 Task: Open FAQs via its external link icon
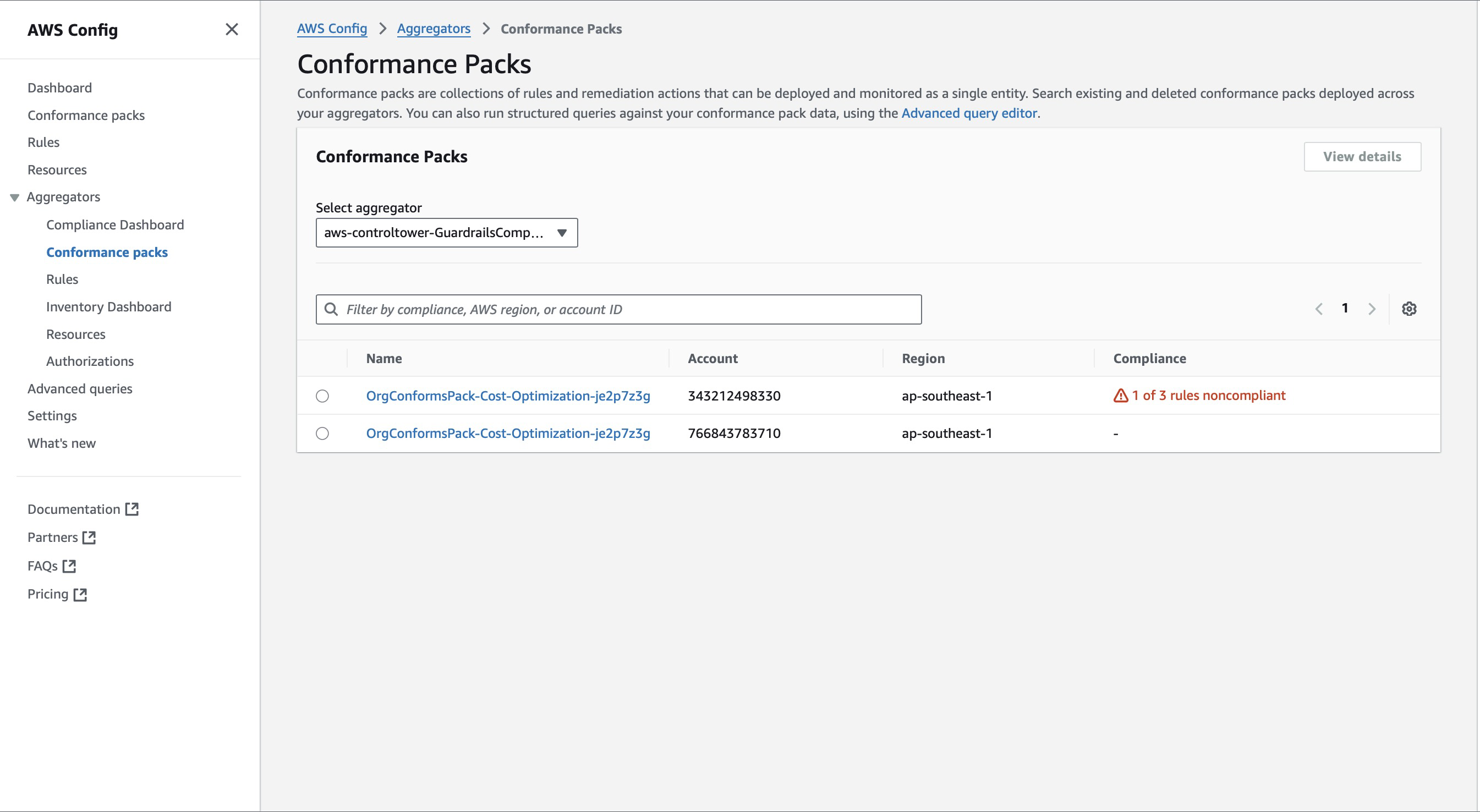[x=69, y=566]
